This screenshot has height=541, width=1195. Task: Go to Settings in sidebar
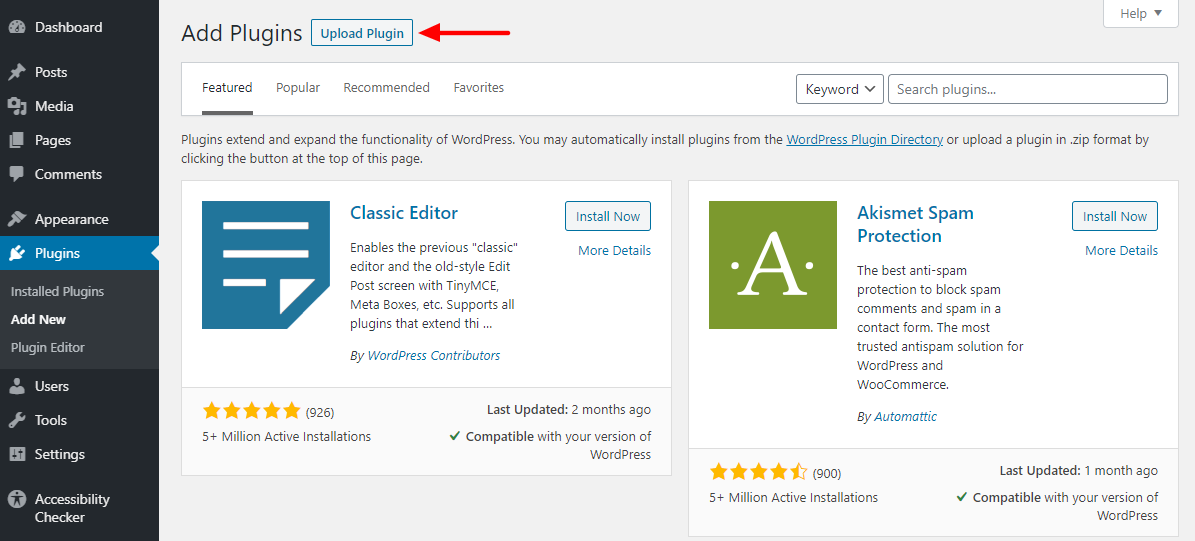pos(60,454)
